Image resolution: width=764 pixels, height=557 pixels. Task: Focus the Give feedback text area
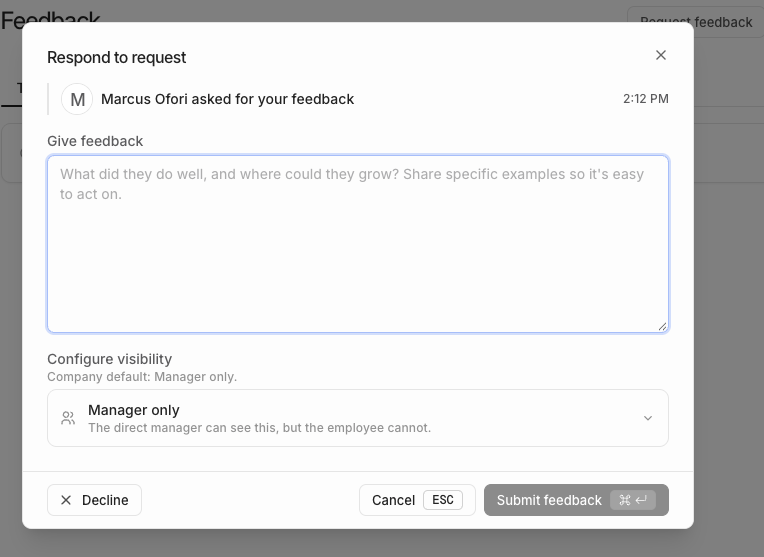tap(358, 244)
